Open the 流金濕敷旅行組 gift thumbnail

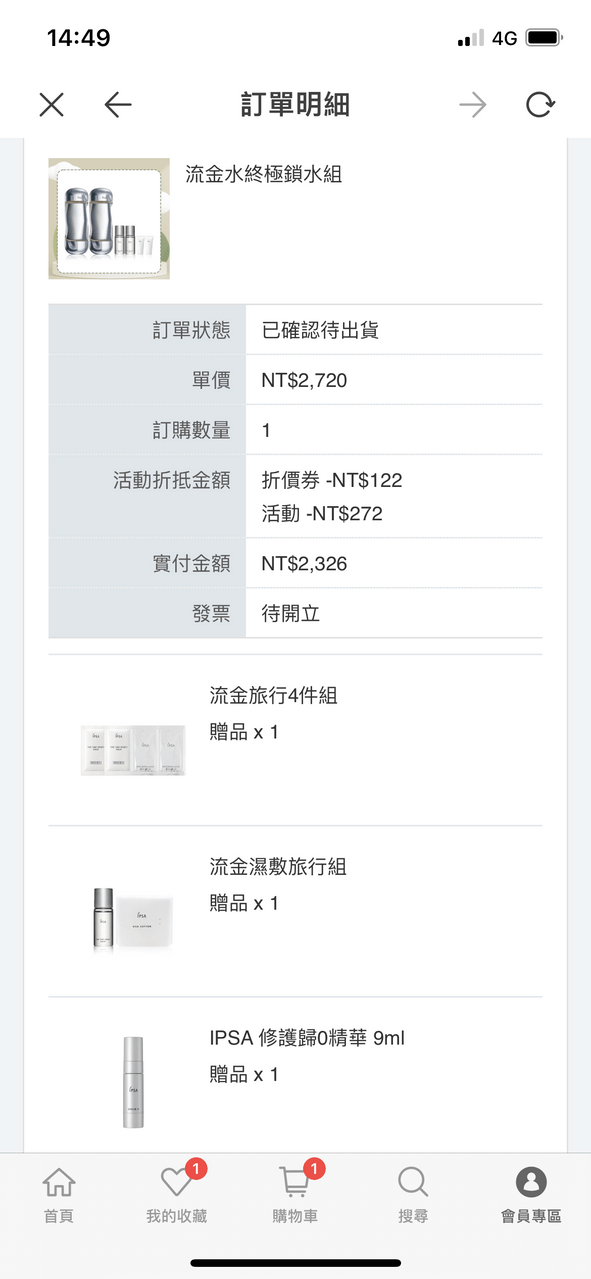pos(132,919)
